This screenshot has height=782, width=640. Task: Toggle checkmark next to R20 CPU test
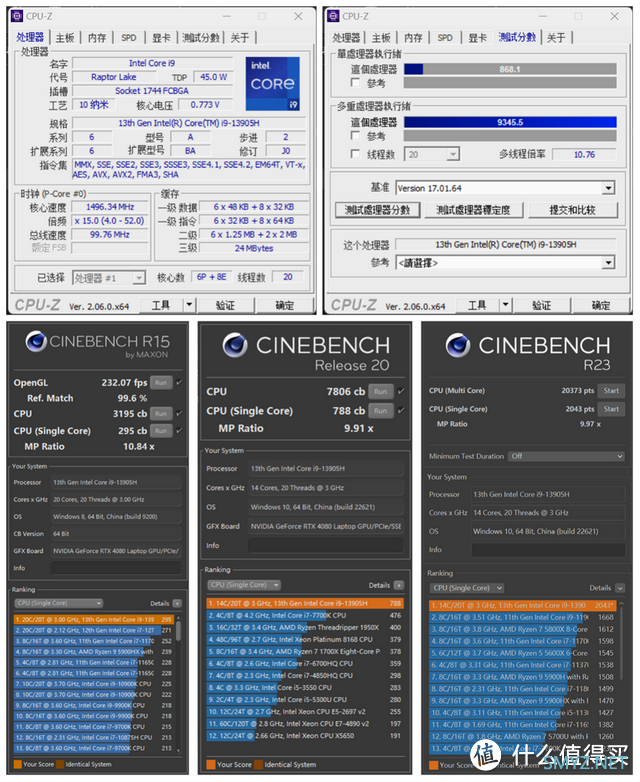coord(401,391)
